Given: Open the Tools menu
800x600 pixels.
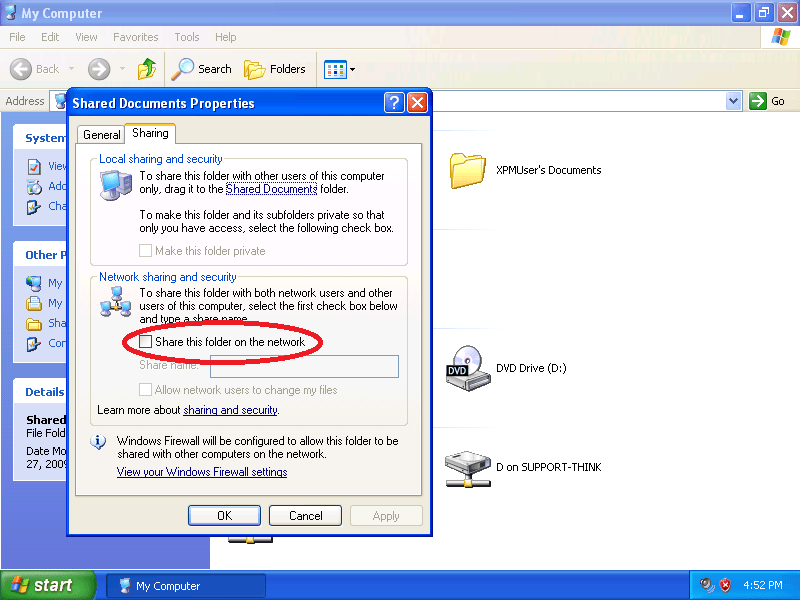Looking at the screenshot, I should (x=187, y=37).
